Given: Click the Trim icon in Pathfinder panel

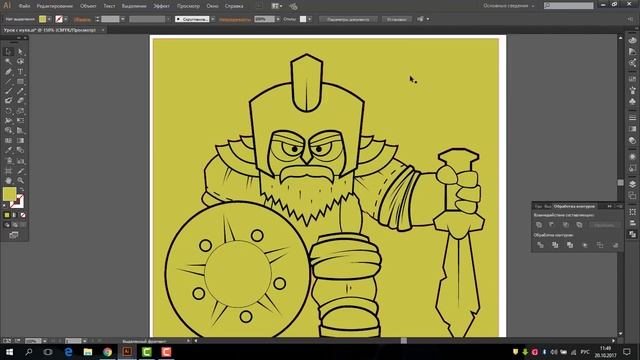Looking at the screenshot, I should pyautogui.click(x=555, y=245).
